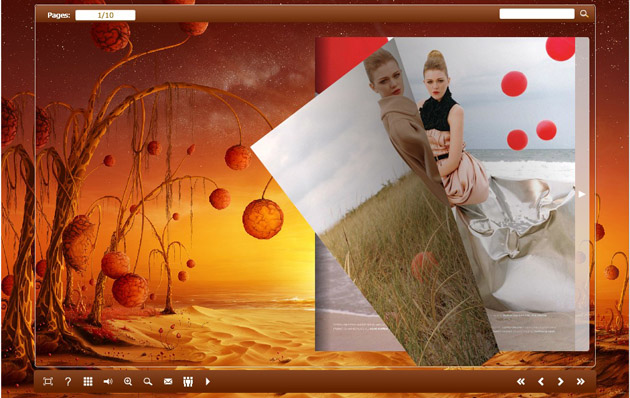Open the help question mark icon
This screenshot has width=630, height=398.
pyautogui.click(x=68, y=382)
